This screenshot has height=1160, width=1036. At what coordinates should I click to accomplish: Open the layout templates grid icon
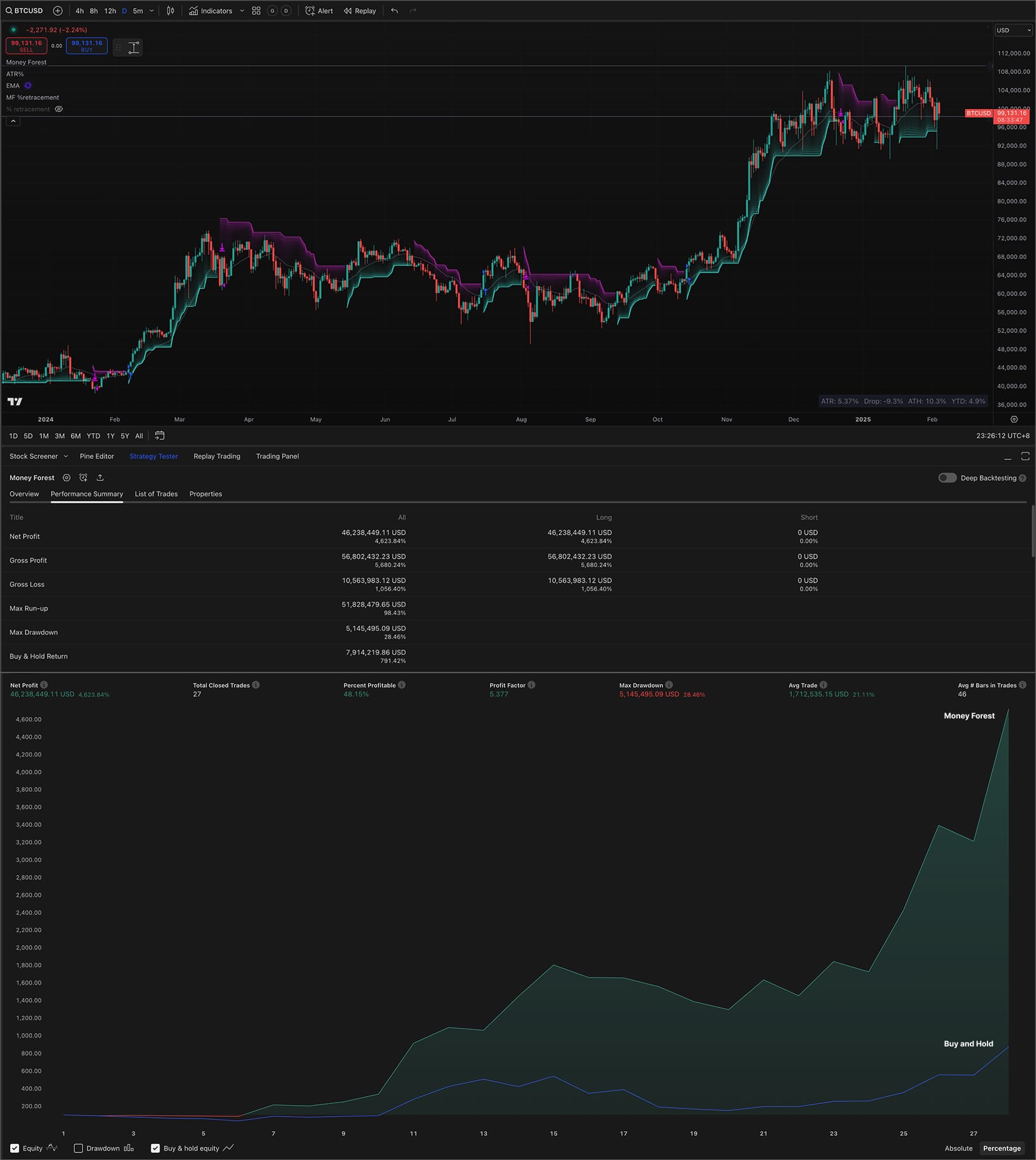(x=256, y=11)
